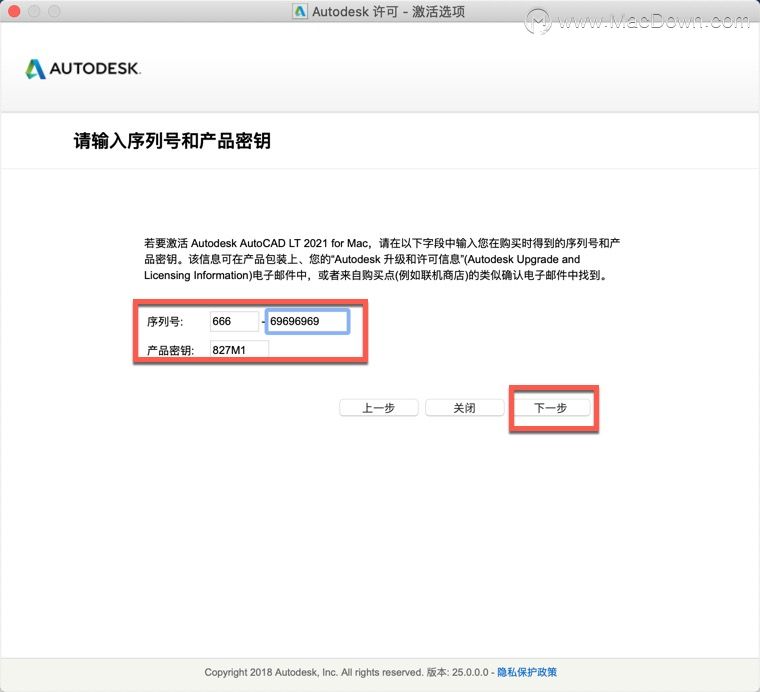Click the 关闭 (Close) button
760x692 pixels.
coord(464,408)
